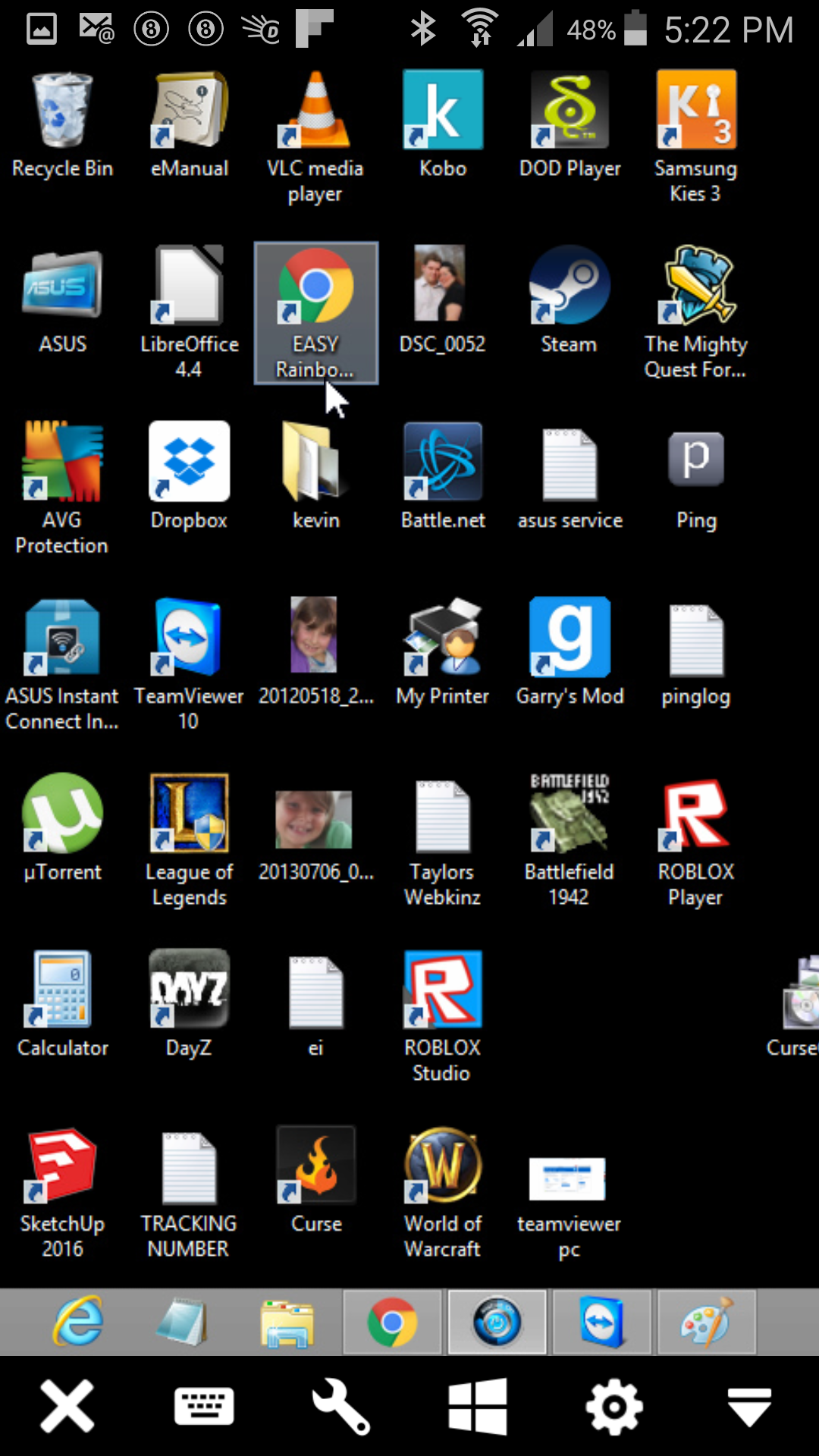Launch SketchUp 2016 shortcut
This screenshot has height=1456, width=819.
click(62, 1194)
